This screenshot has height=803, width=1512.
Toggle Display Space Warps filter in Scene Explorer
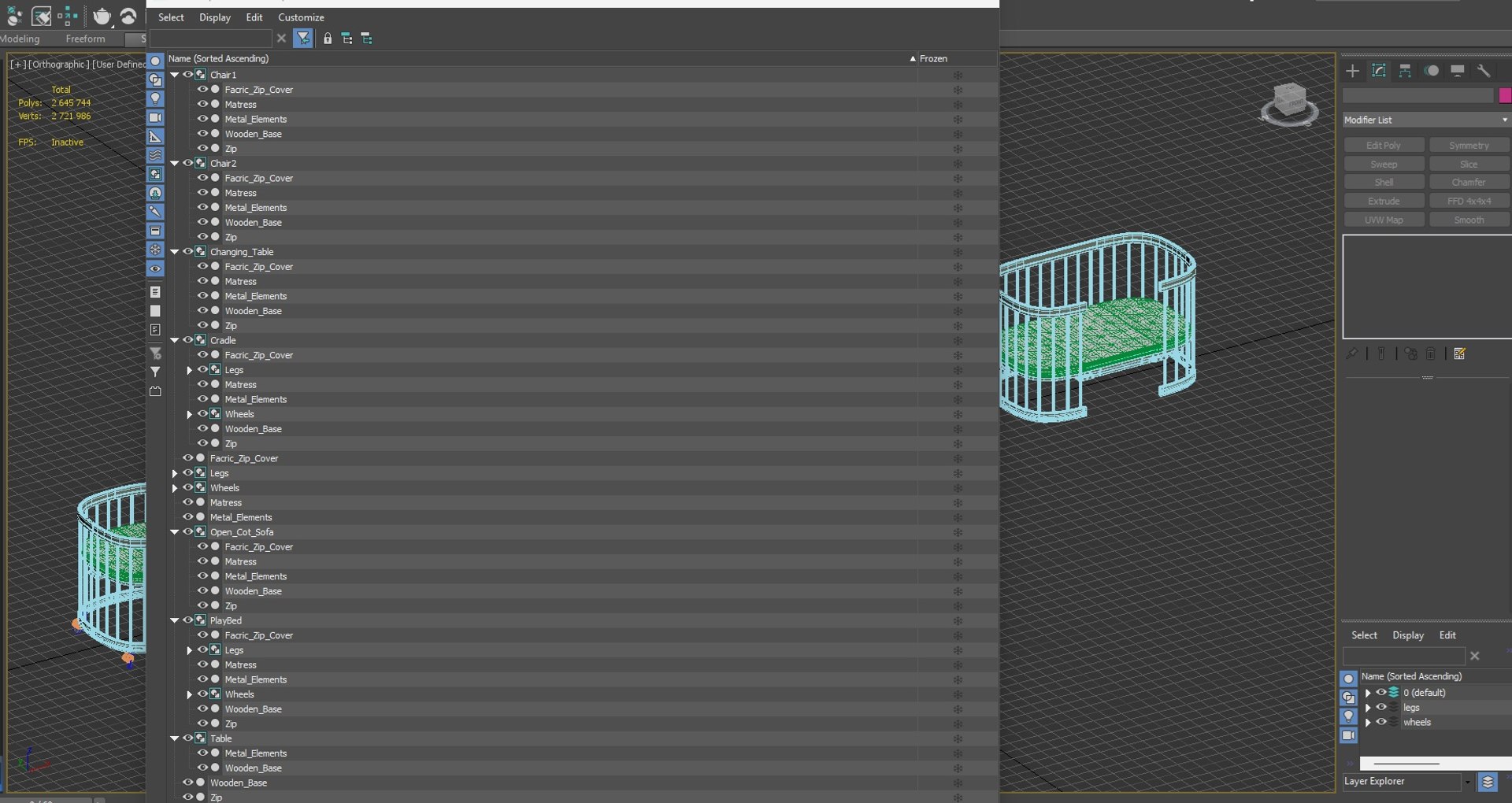(155, 155)
